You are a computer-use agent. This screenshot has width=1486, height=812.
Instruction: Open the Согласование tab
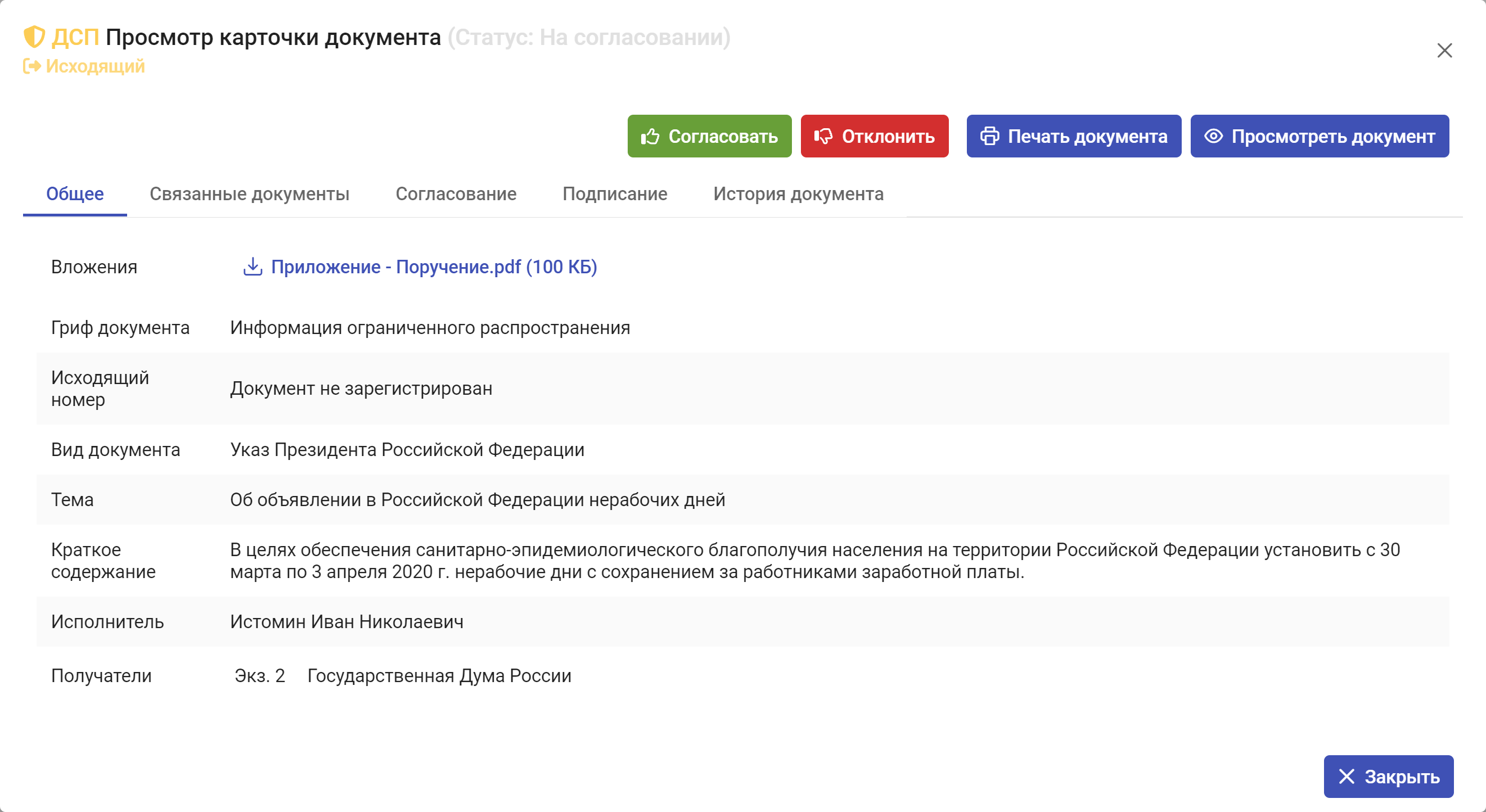point(456,194)
